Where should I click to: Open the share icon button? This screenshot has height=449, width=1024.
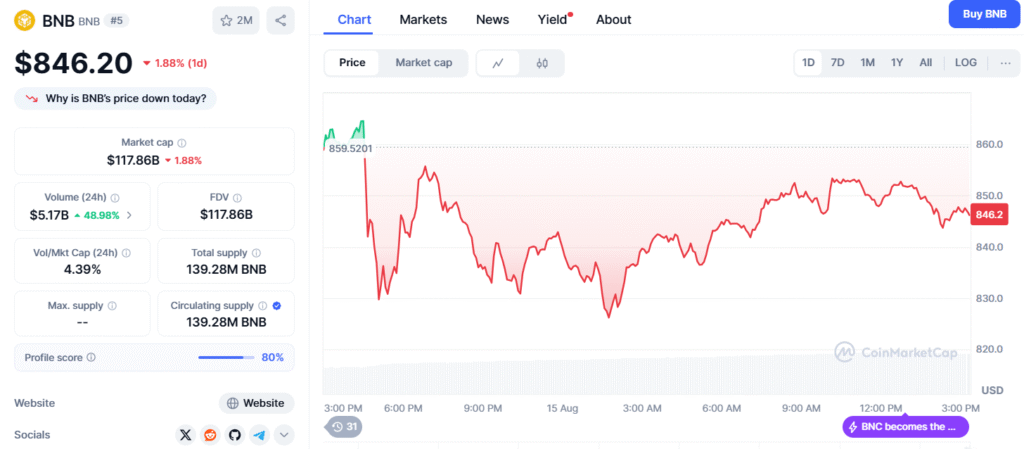coord(280,21)
